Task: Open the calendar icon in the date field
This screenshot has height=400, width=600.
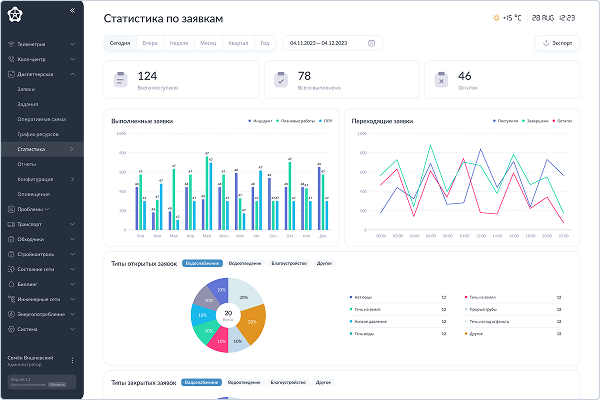Action: 371,43
